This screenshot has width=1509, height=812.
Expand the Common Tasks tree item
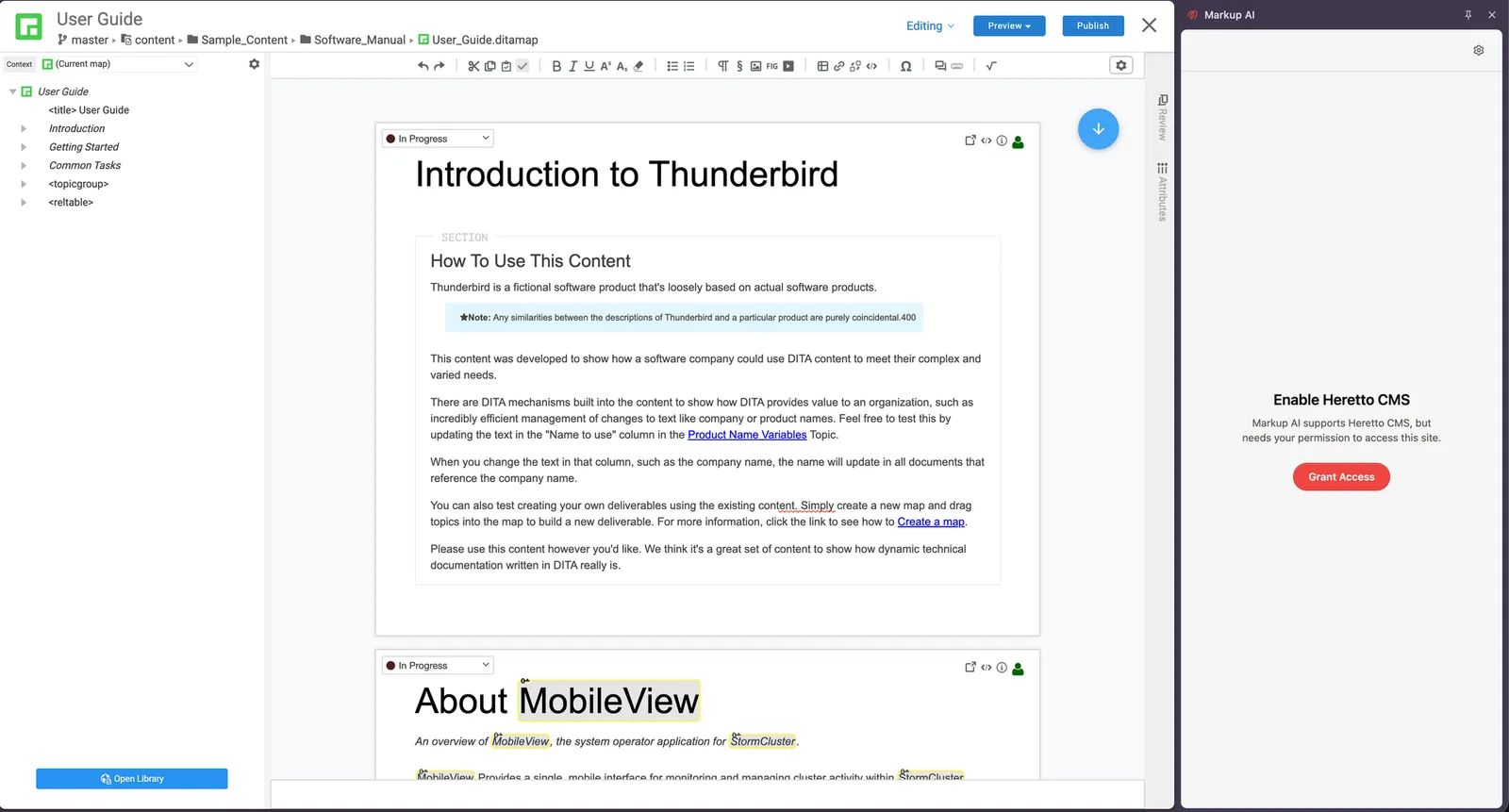[24, 166]
